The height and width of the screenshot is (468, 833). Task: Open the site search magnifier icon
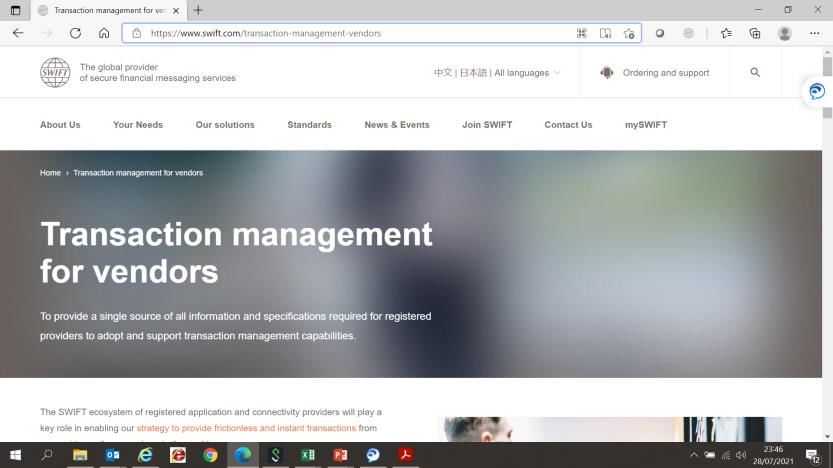click(755, 72)
